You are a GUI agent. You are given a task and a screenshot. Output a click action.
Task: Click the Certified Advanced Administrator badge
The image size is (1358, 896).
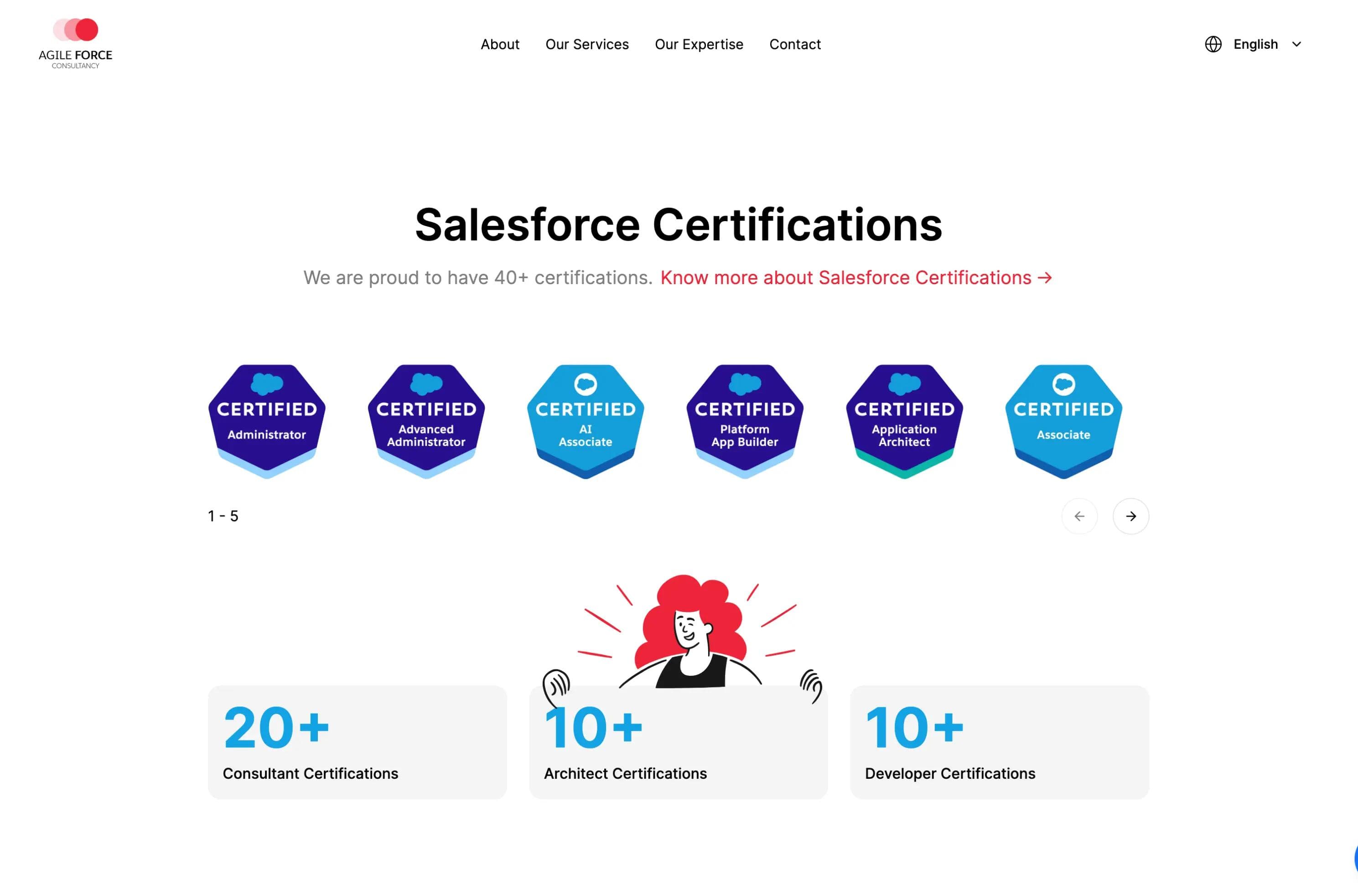pos(426,421)
